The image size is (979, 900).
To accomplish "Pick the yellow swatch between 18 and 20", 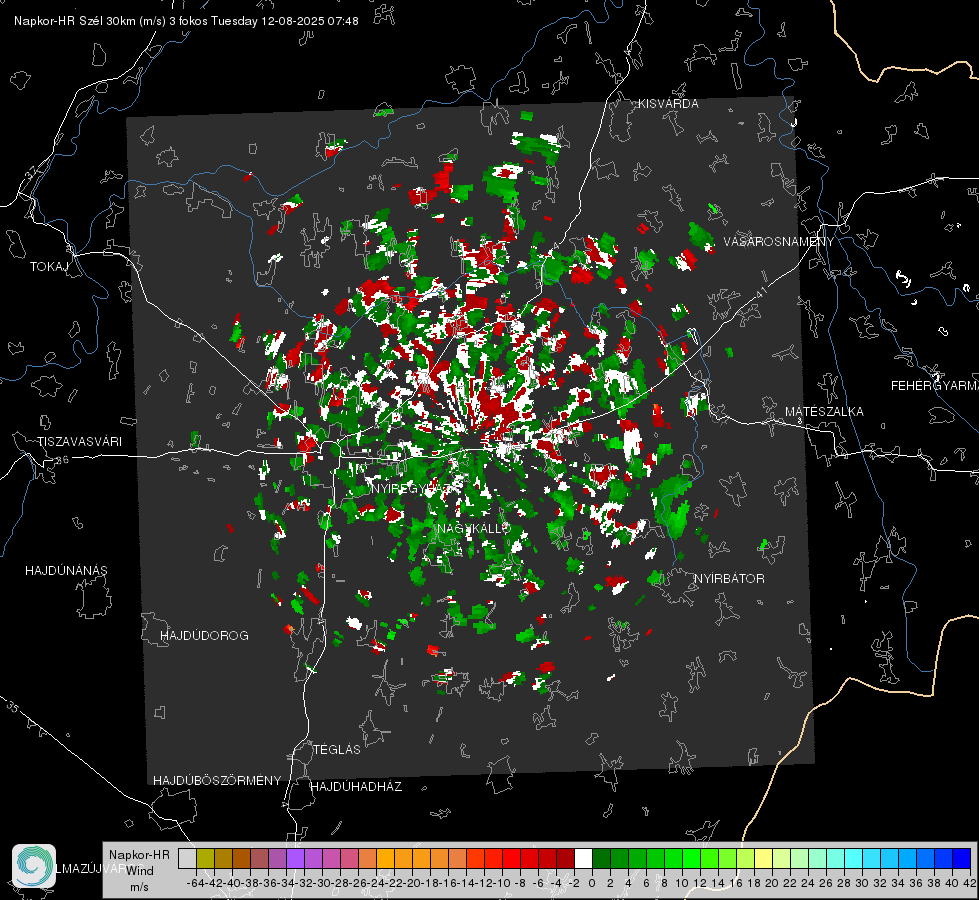I will 763,858.
